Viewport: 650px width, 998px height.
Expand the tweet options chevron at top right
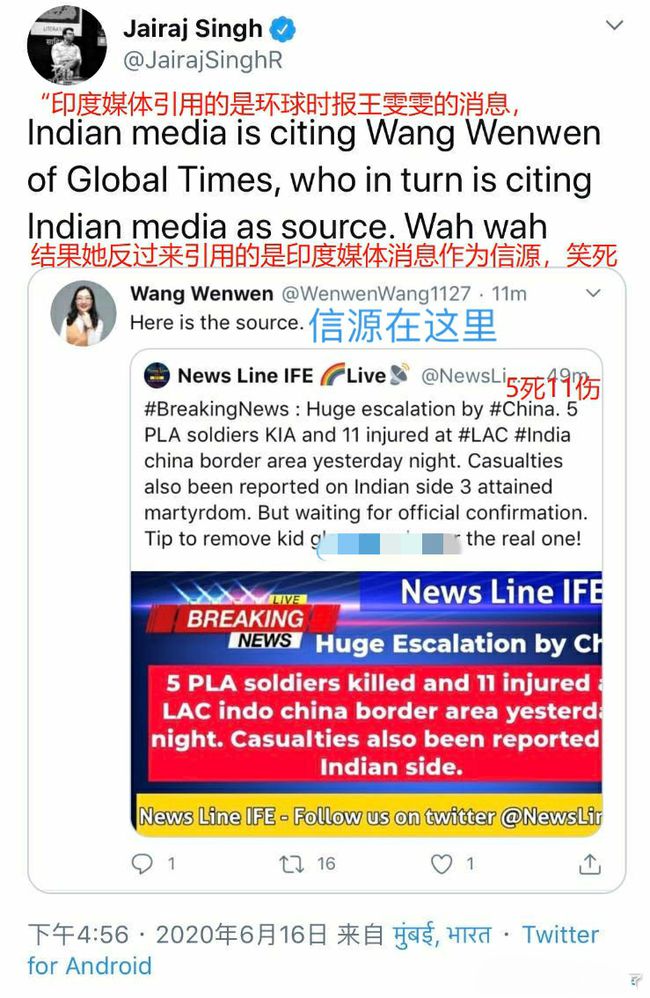[614, 25]
